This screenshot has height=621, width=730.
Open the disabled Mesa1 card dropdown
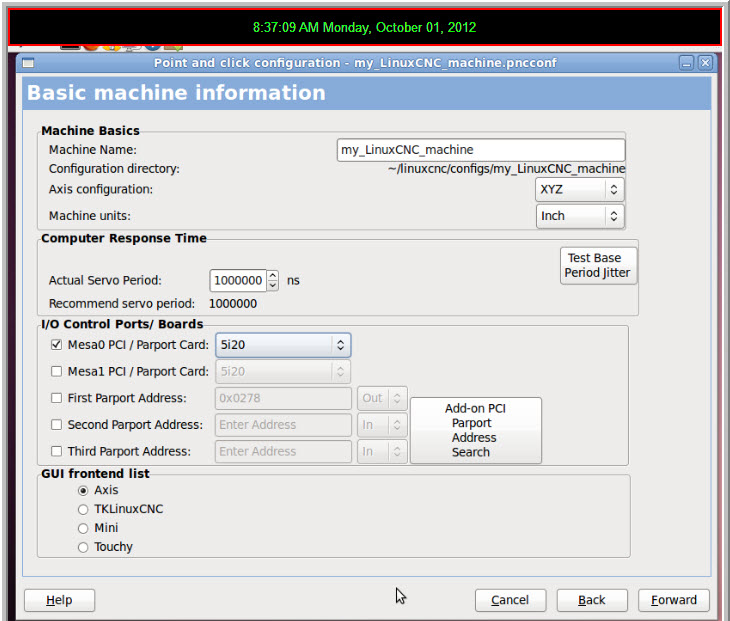(x=283, y=371)
